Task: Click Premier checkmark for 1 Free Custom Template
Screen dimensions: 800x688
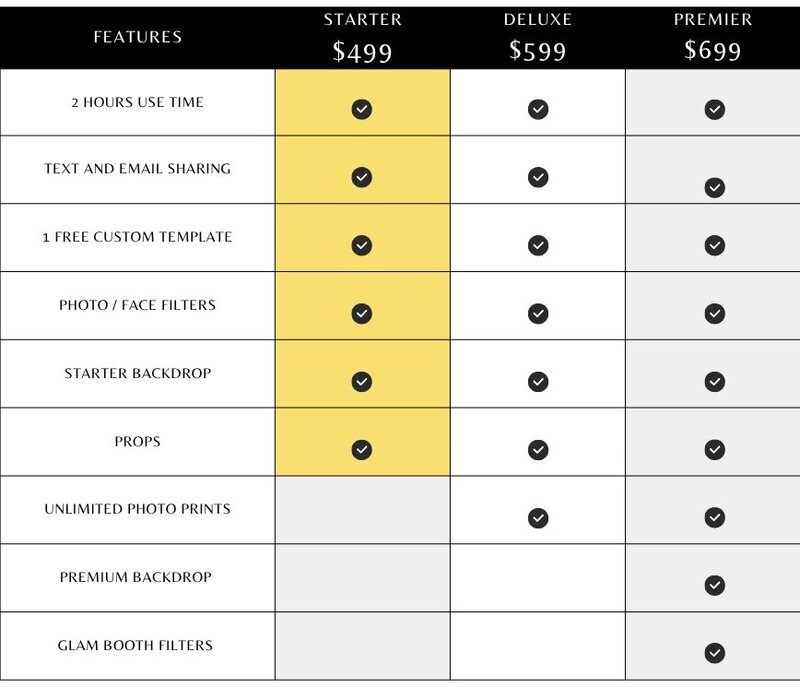Action: click(x=715, y=245)
